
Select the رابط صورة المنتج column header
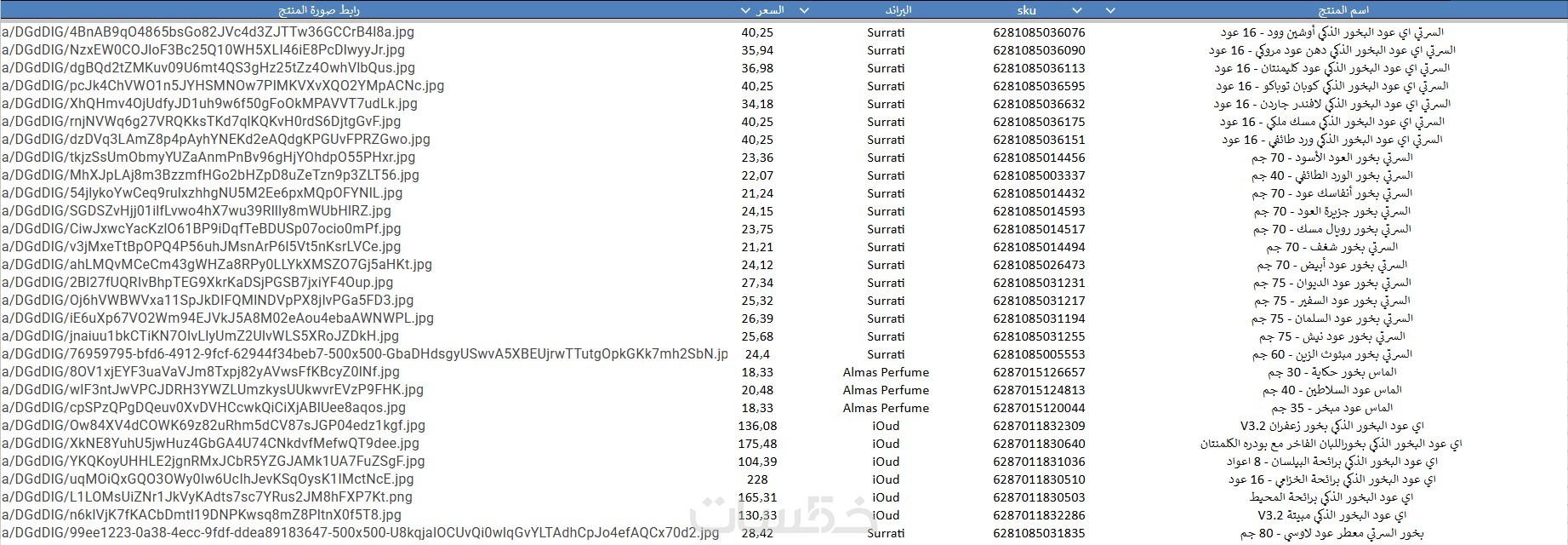point(319,10)
